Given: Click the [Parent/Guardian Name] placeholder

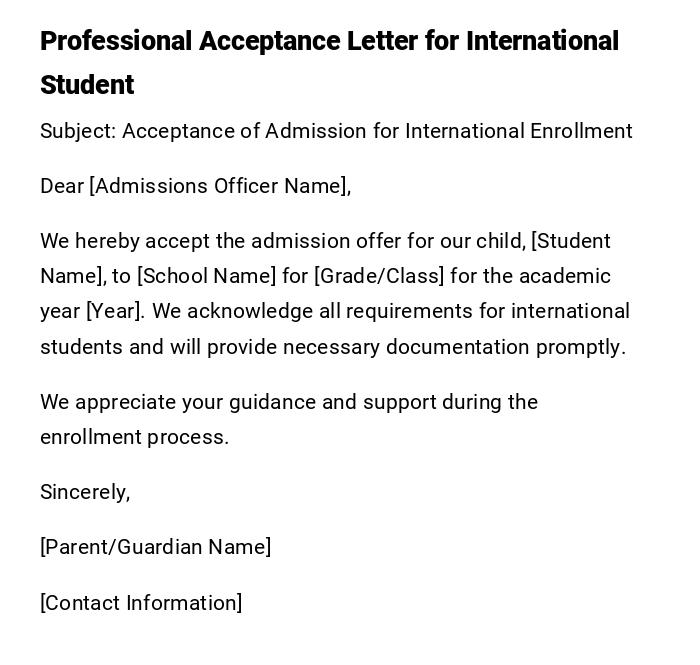Looking at the screenshot, I should coord(155,547).
